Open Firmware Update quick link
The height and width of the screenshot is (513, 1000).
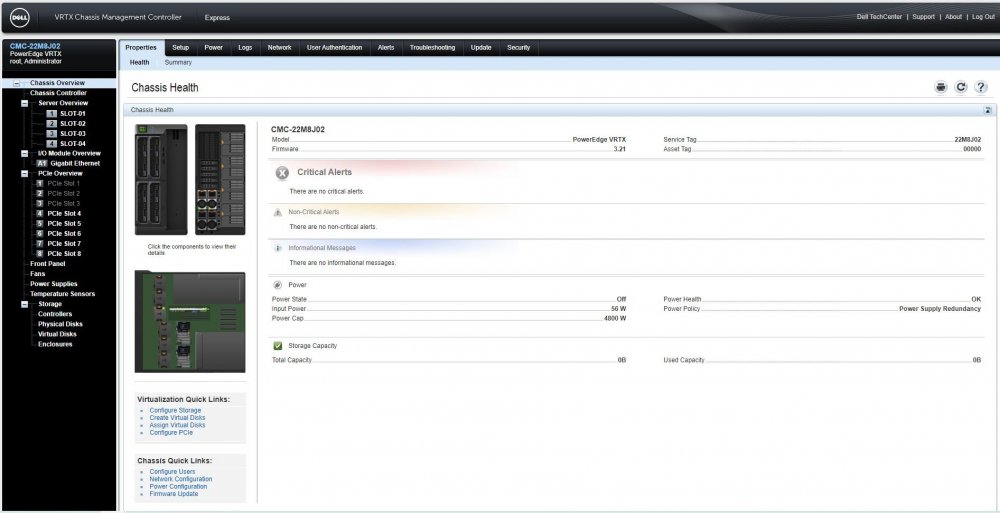(x=174, y=494)
